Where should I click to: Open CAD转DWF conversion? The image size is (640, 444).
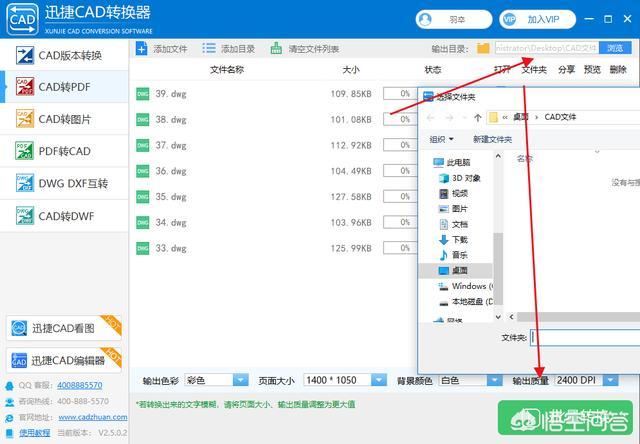point(64,215)
